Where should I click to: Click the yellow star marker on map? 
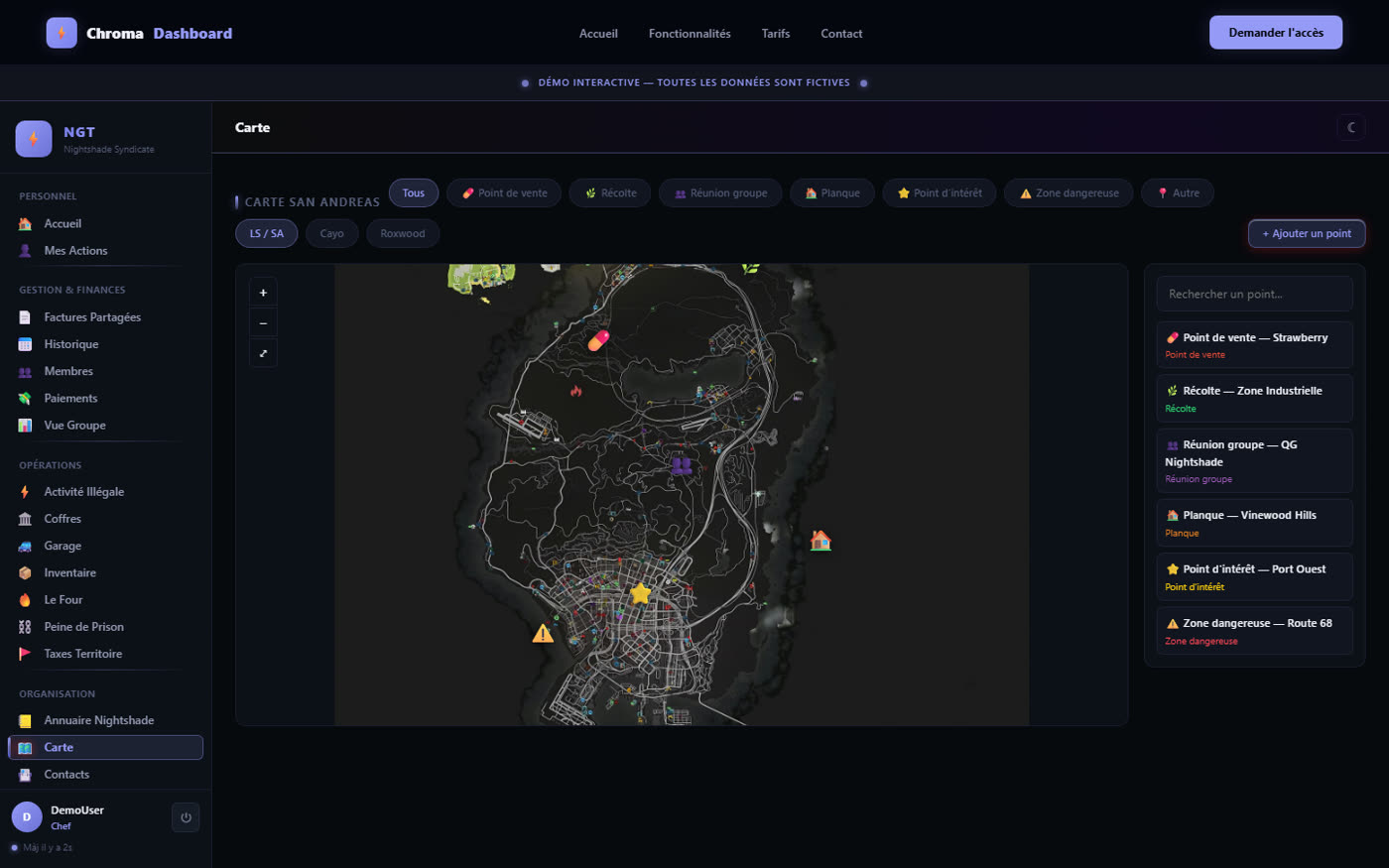(x=641, y=593)
